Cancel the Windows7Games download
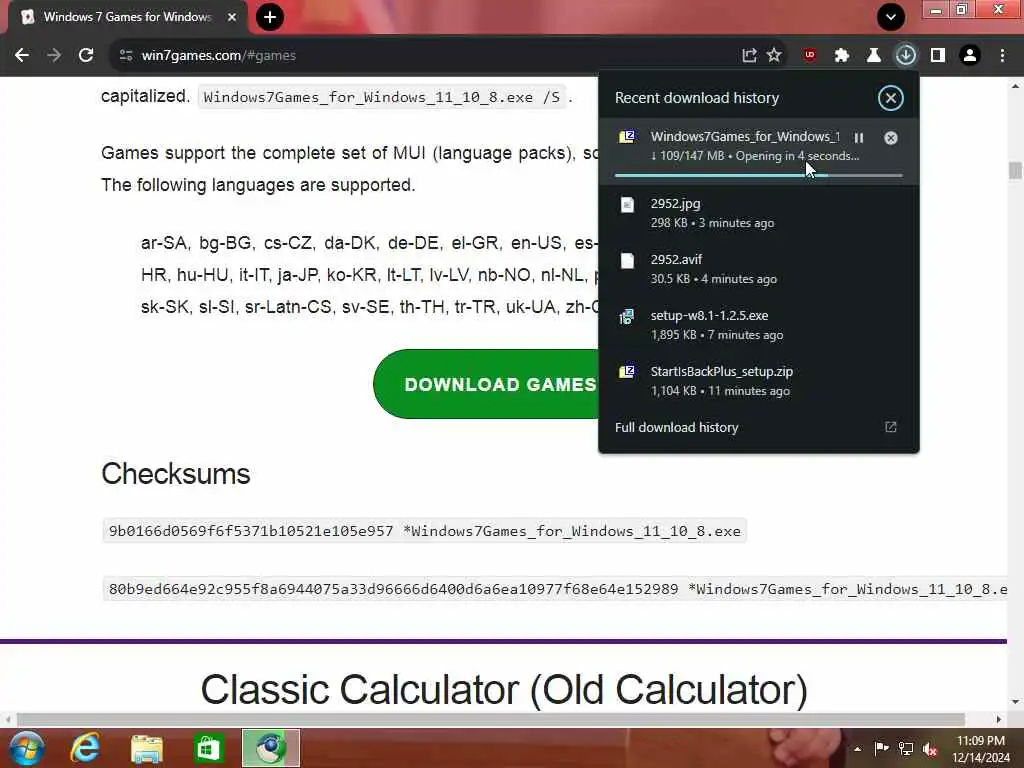Image resolution: width=1024 pixels, height=768 pixels. (x=891, y=138)
